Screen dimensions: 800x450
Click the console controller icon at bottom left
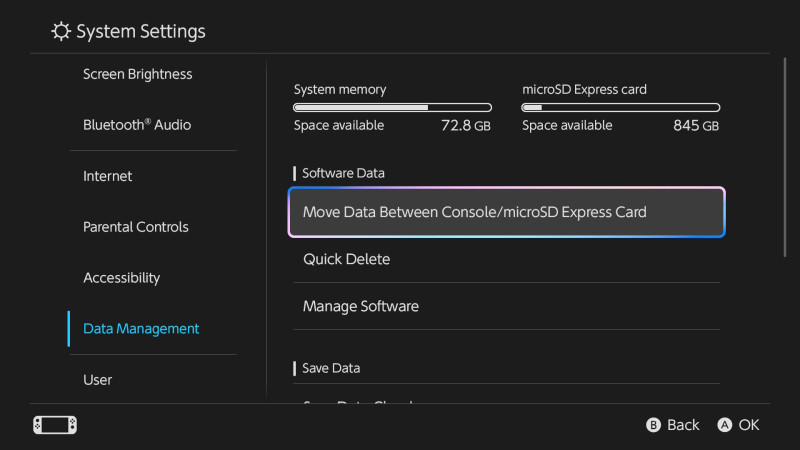click(54, 425)
